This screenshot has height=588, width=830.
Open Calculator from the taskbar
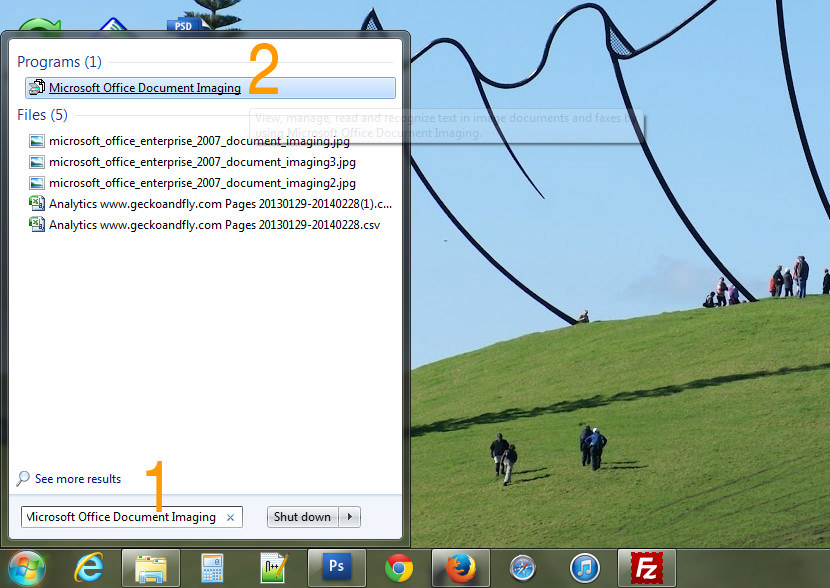click(x=212, y=568)
